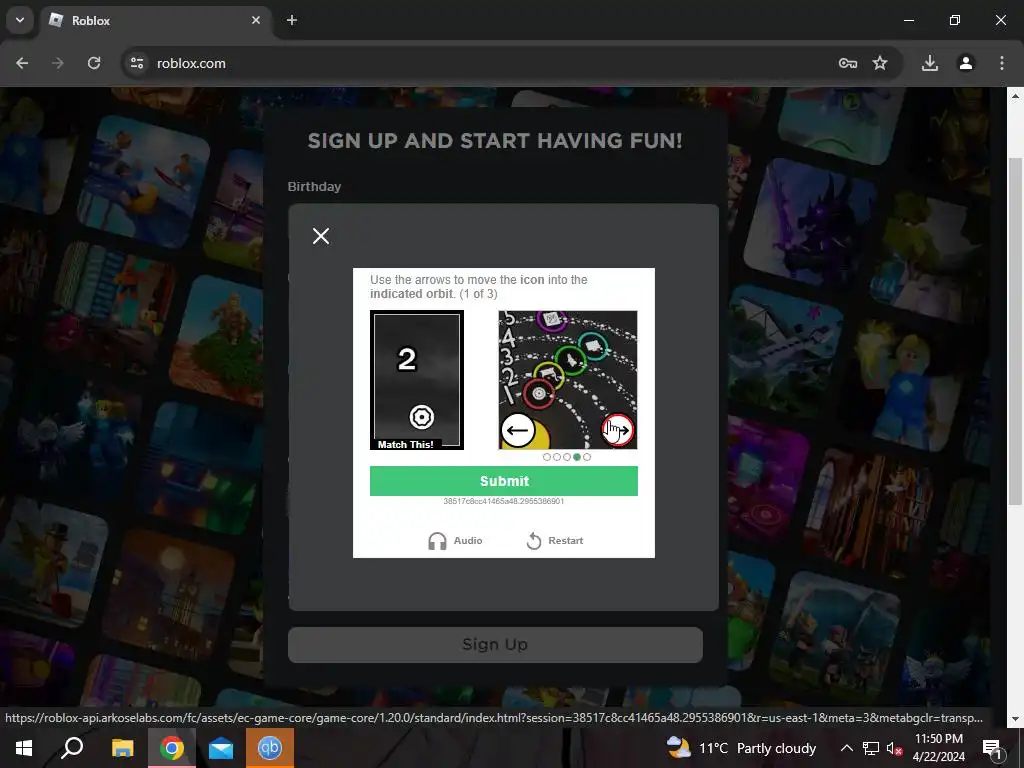Screen dimensions: 1024x768
Task: Open the saved passwords key icon
Action: tap(848, 63)
